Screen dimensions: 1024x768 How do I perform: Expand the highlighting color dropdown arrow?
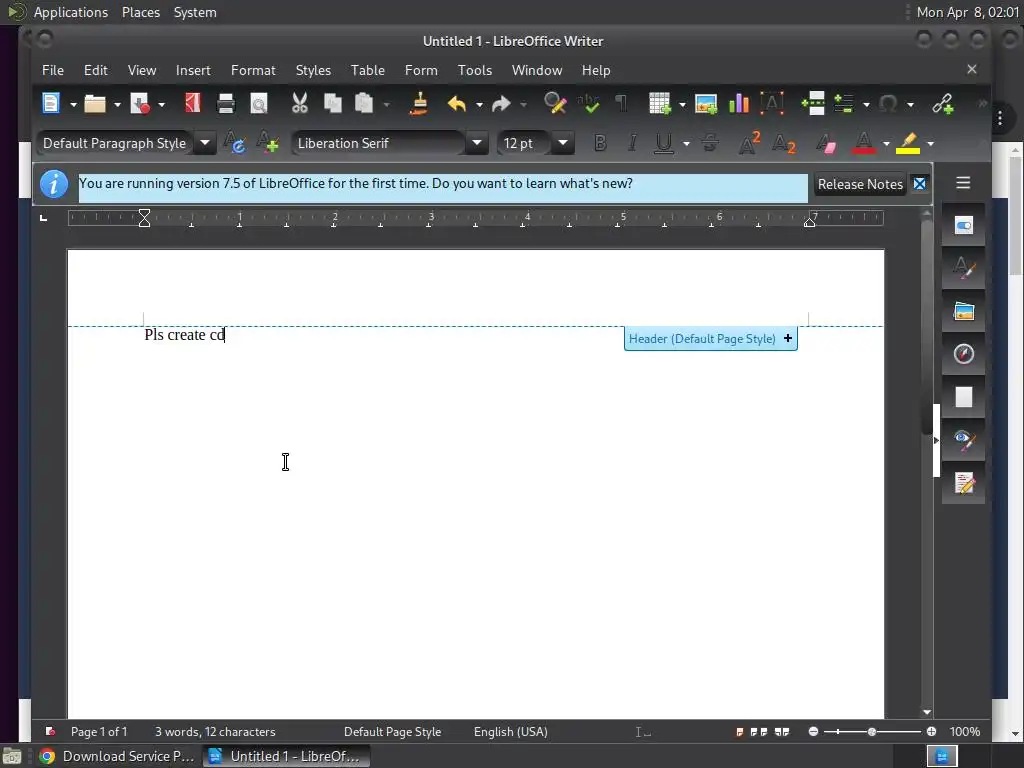tap(930, 144)
